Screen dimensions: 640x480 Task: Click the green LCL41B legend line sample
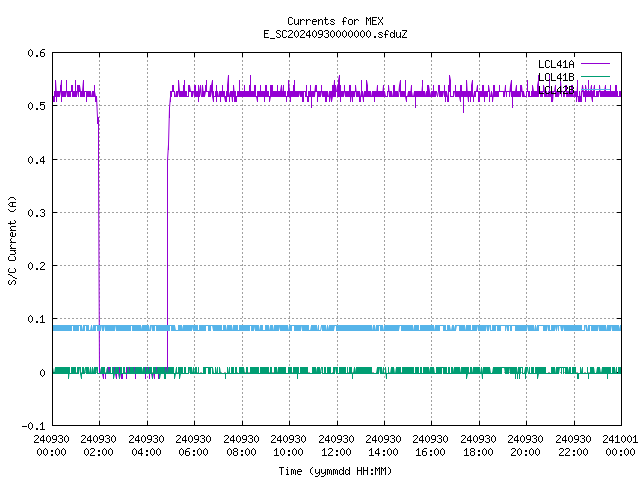pos(595,76)
